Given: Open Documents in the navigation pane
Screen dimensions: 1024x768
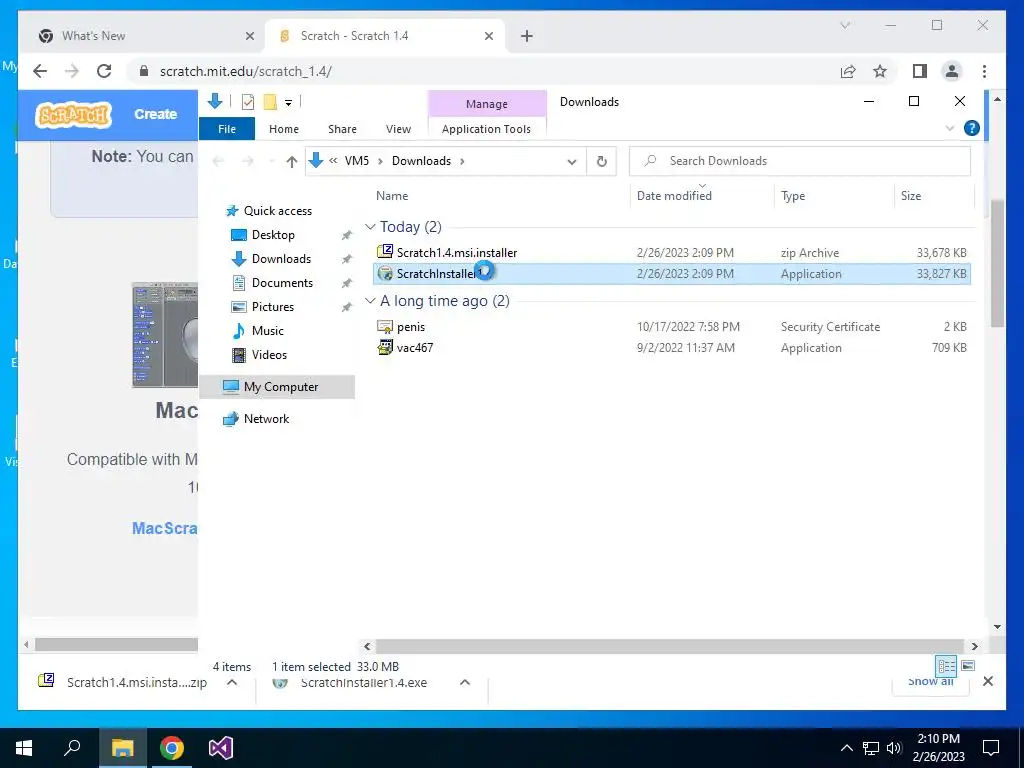Looking at the screenshot, I should coord(282,283).
